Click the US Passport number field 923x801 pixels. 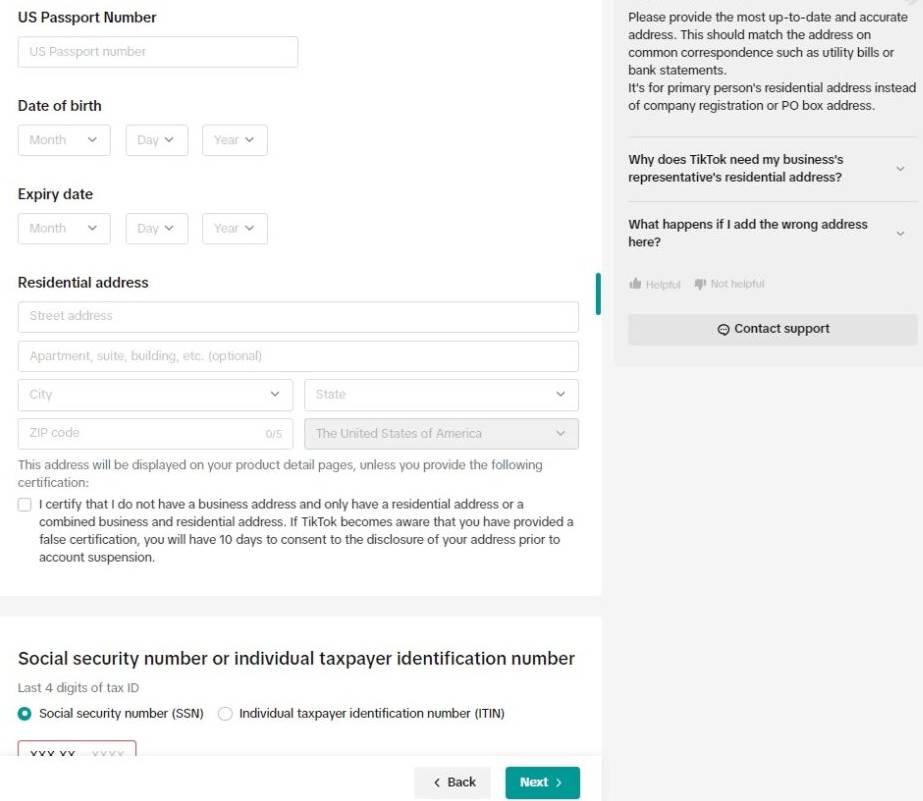pyautogui.click(x=157, y=52)
